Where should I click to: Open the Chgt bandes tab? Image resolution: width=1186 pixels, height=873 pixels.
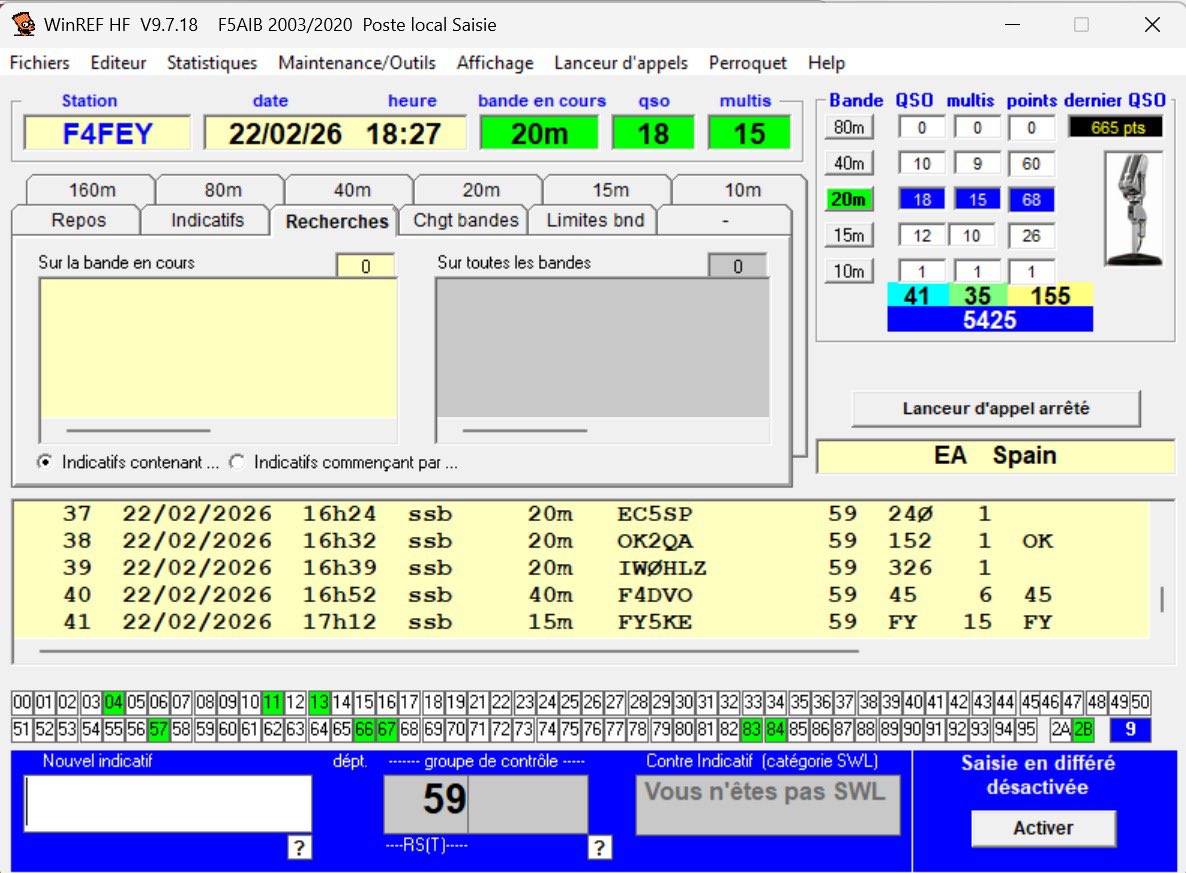[465, 220]
